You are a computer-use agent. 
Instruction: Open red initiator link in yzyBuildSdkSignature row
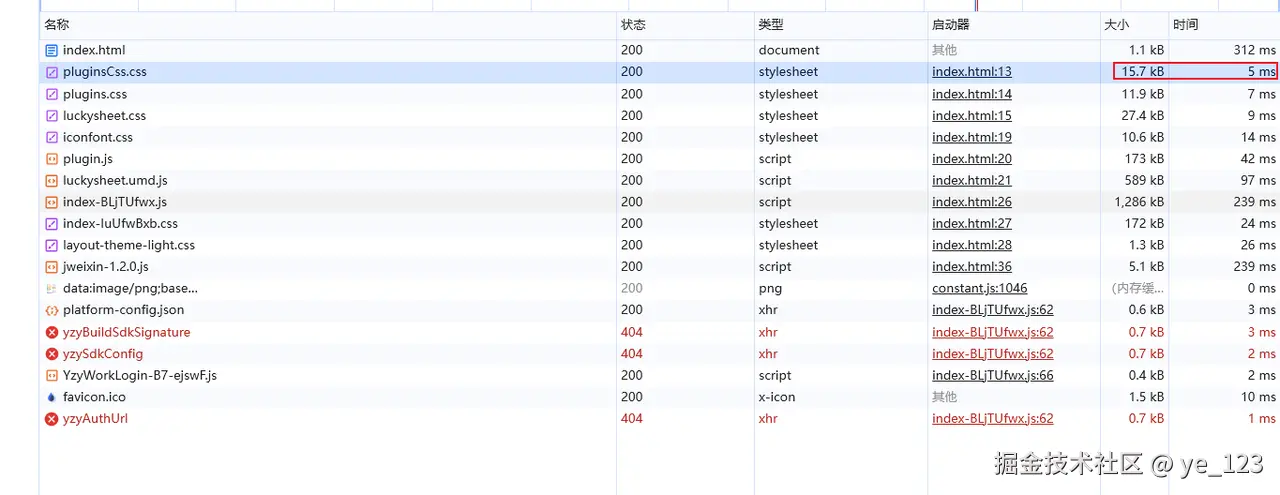tap(993, 332)
